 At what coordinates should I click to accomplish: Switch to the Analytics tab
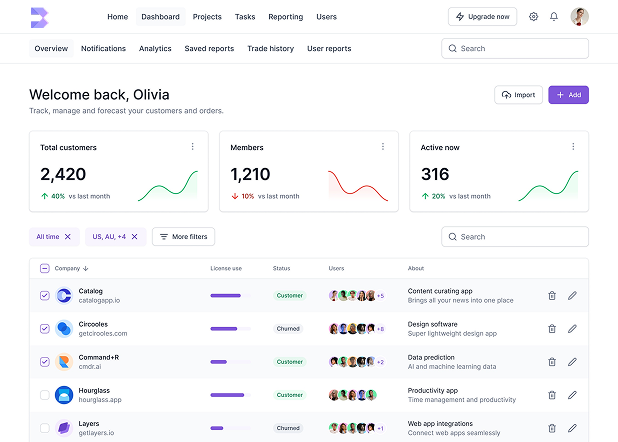point(155,48)
